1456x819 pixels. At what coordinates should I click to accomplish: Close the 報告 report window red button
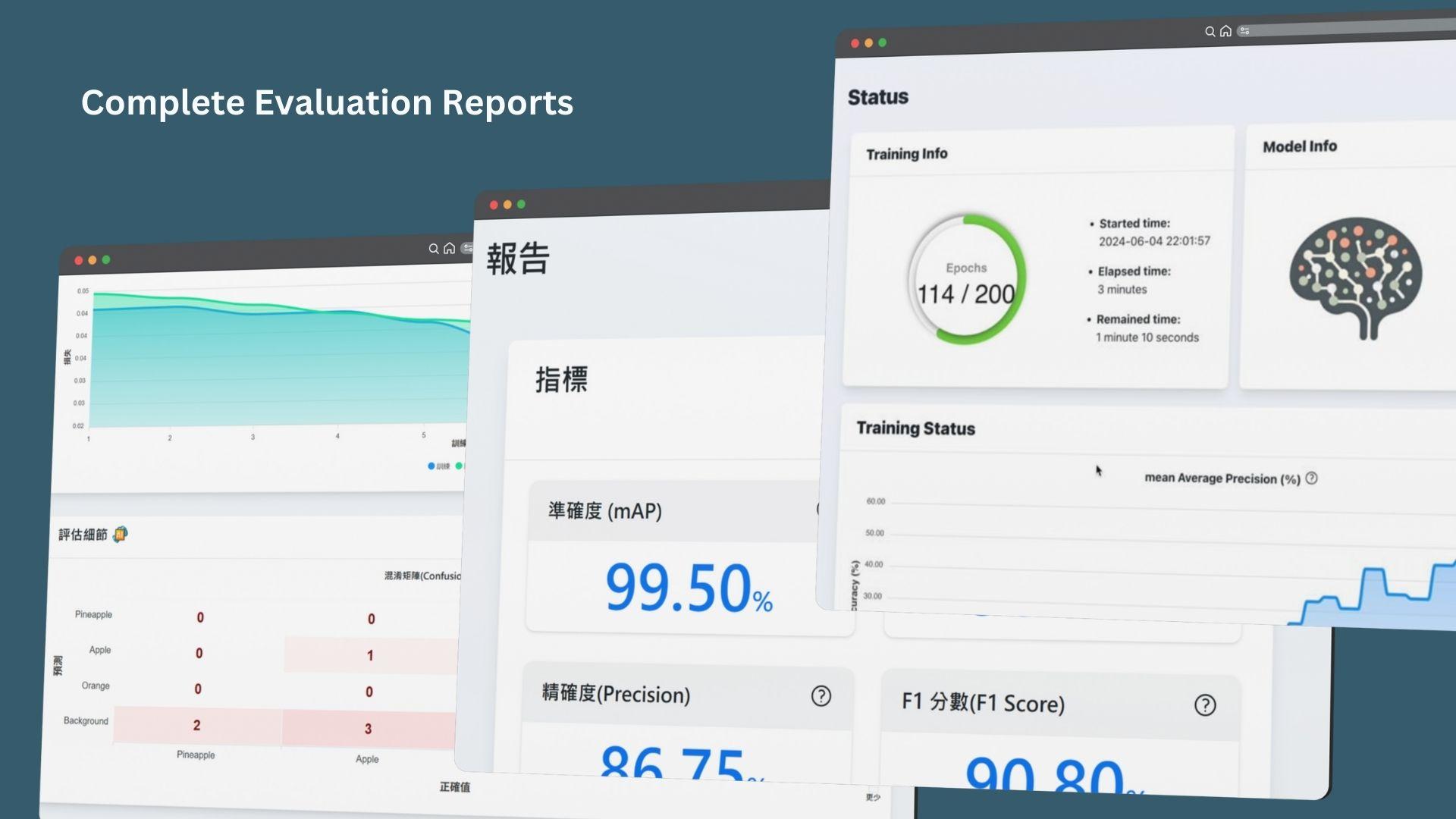(494, 205)
